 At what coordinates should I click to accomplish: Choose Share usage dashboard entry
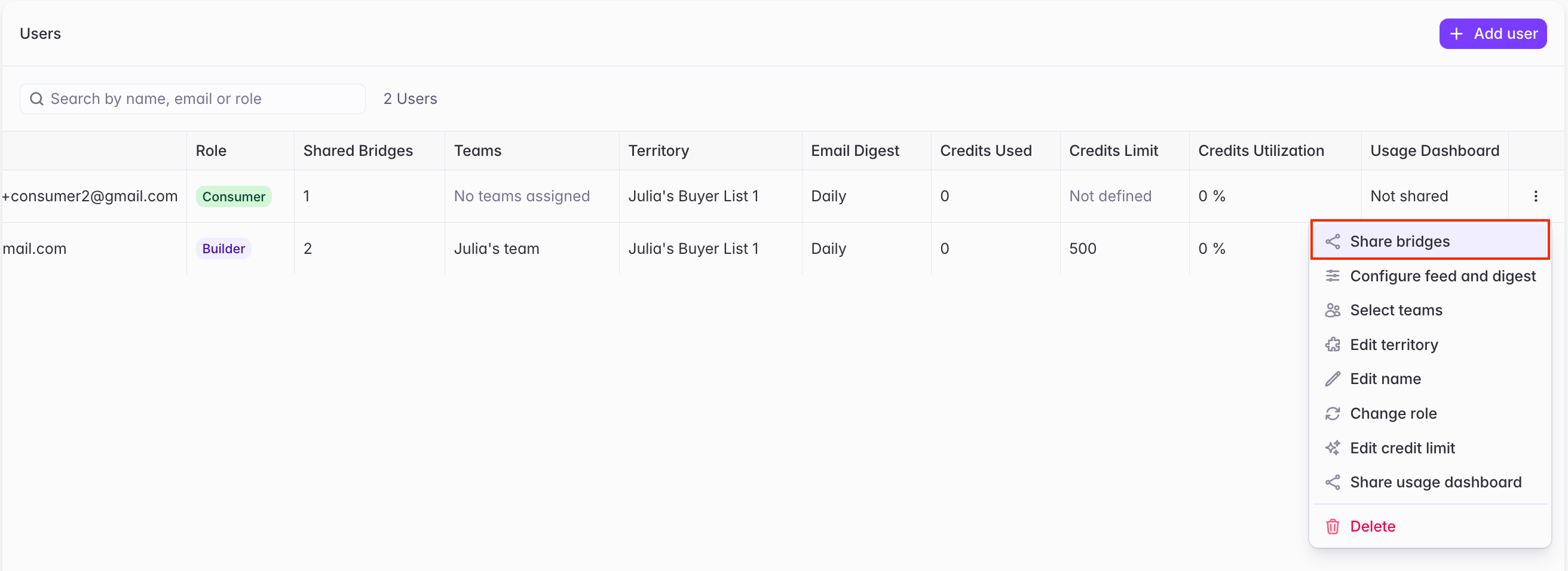coord(1429,482)
